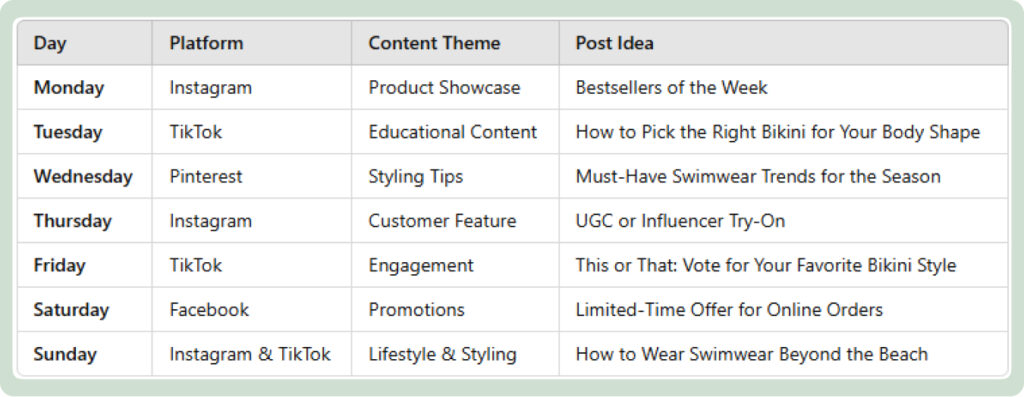The width and height of the screenshot is (1024, 397).
Task: Select the Educational Content cell
Action: [453, 132]
